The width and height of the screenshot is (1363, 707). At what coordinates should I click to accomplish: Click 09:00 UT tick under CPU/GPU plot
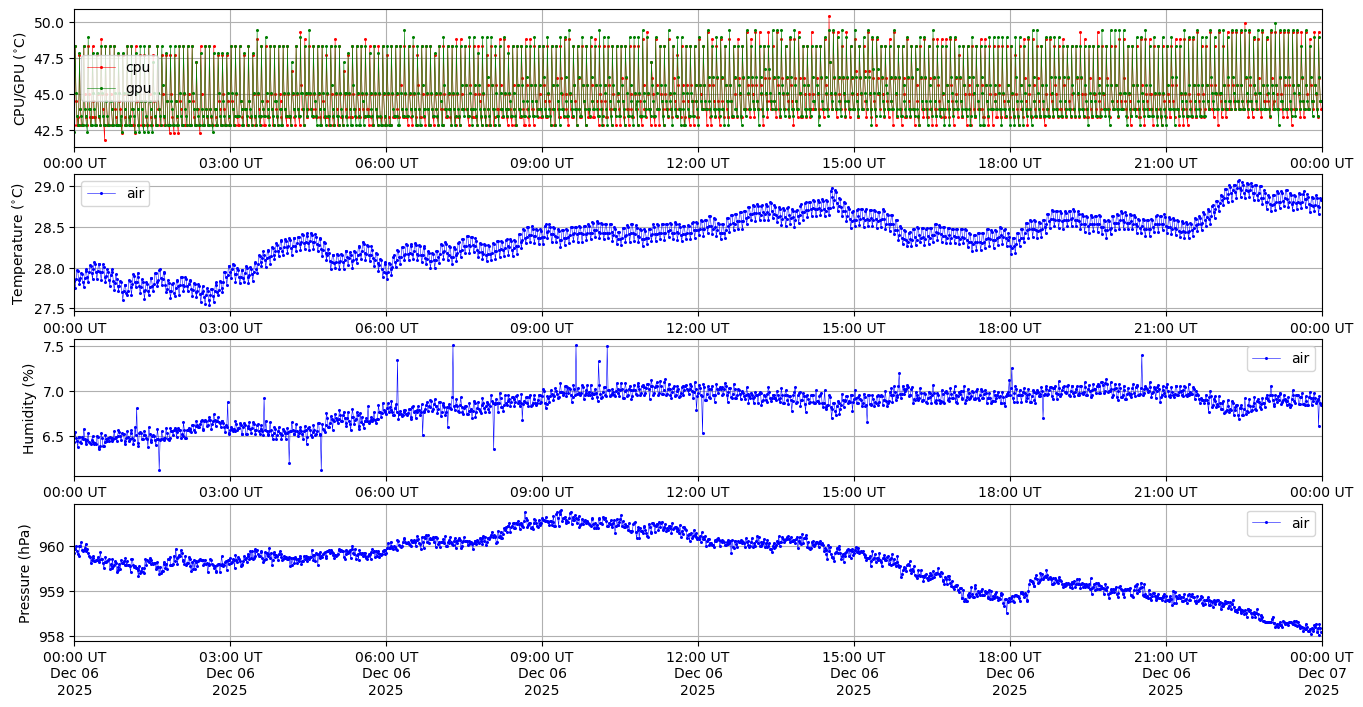click(x=542, y=163)
